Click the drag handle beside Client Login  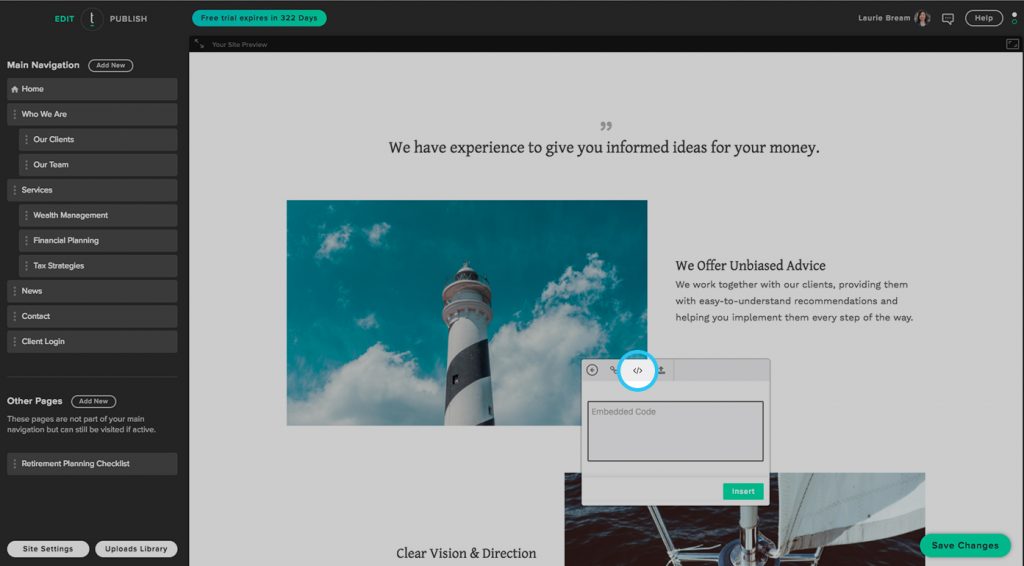(14, 341)
